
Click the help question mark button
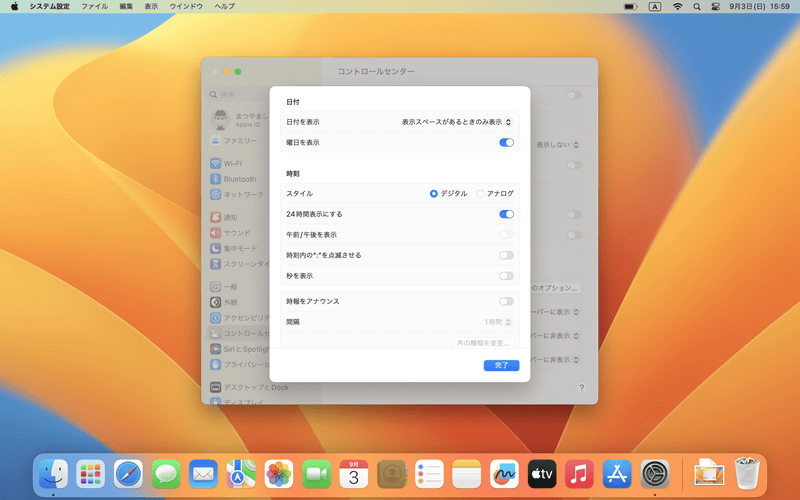coord(581,388)
